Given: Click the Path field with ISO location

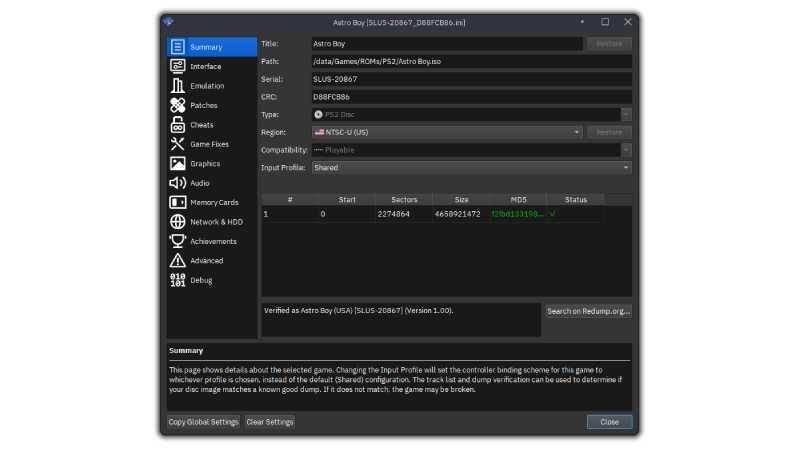Looking at the screenshot, I should point(471,61).
